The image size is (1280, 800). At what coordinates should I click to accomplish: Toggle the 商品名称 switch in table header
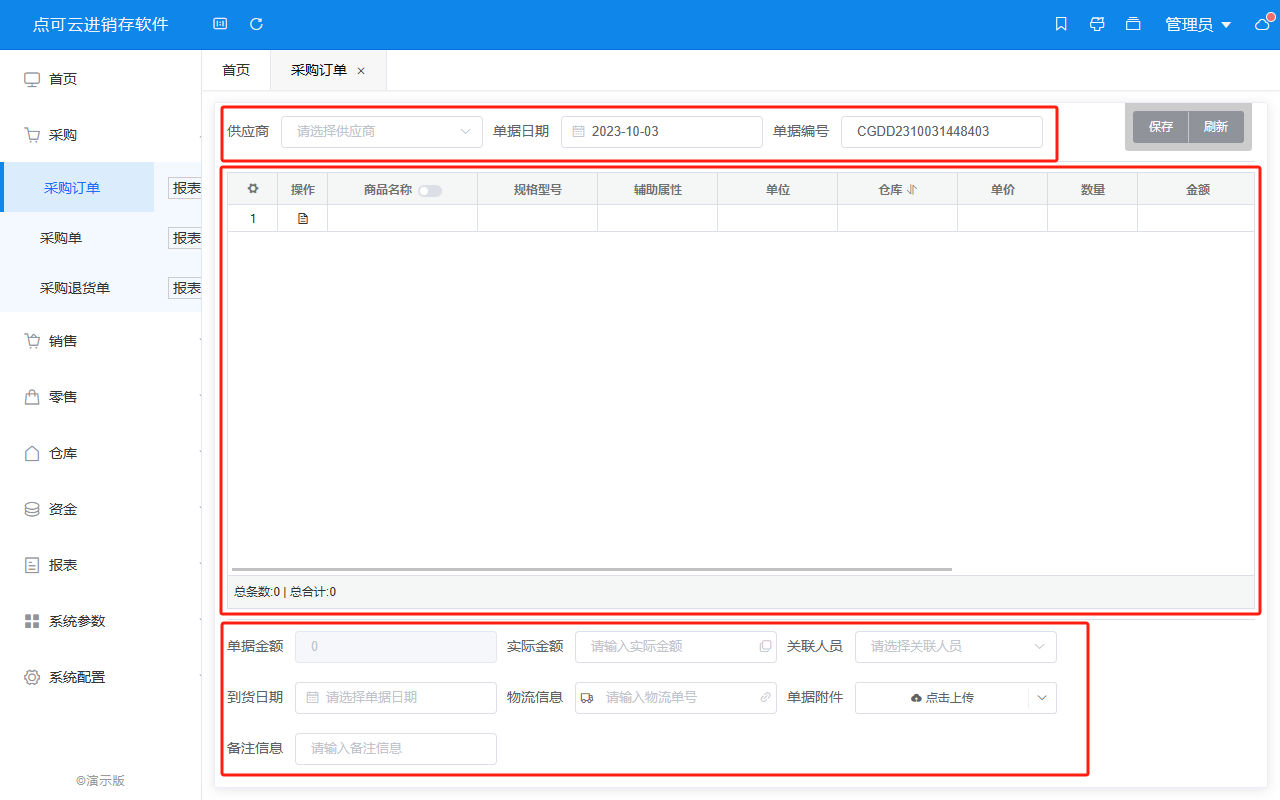coord(430,190)
